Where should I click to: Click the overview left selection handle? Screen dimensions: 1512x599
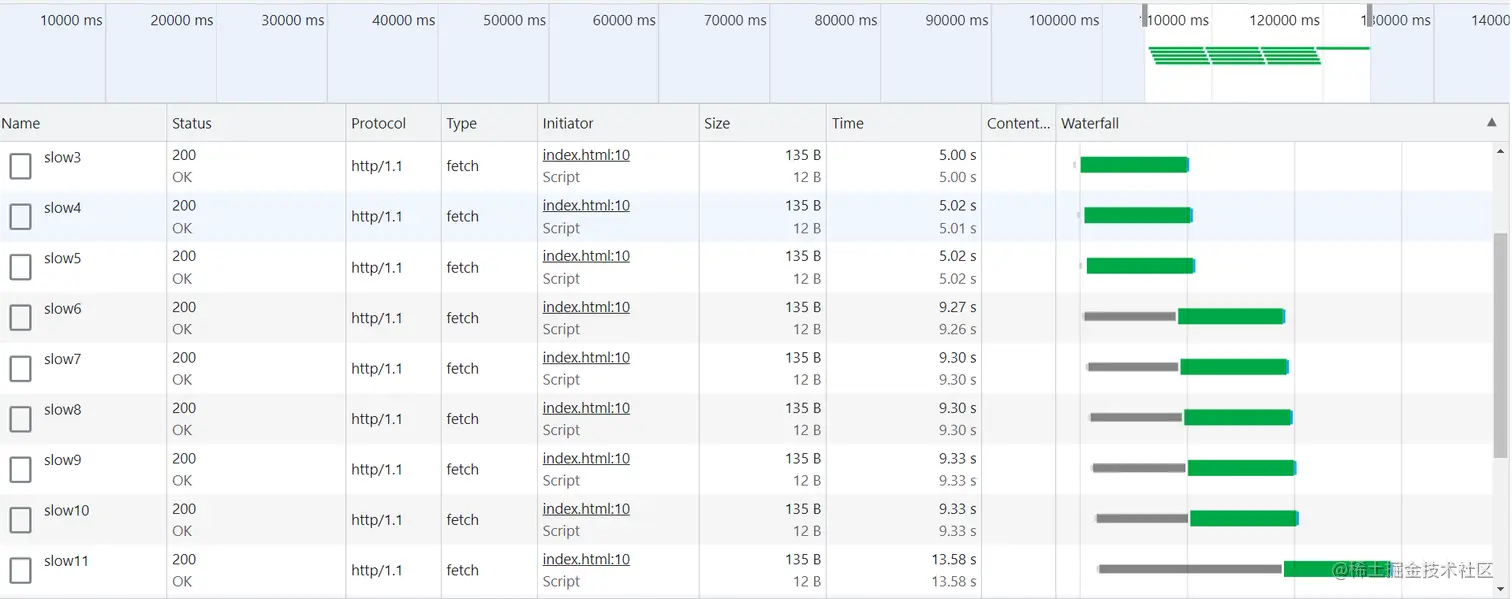(x=1145, y=15)
